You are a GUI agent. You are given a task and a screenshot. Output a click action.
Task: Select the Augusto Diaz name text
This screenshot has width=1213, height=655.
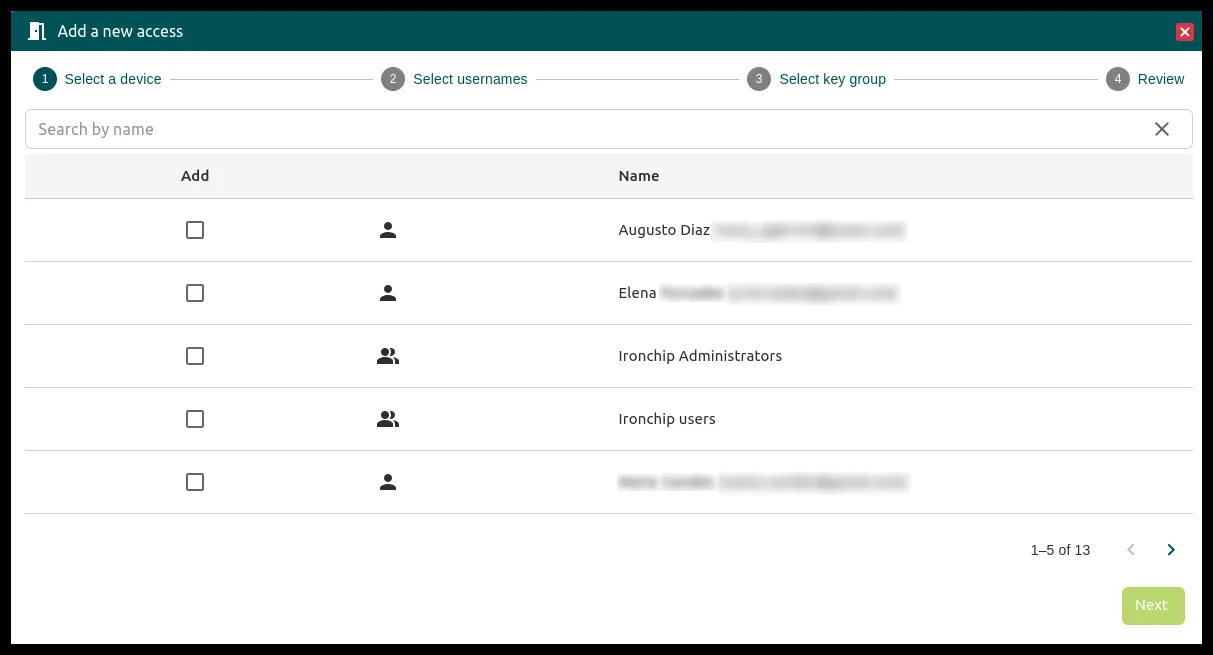pyautogui.click(x=664, y=230)
